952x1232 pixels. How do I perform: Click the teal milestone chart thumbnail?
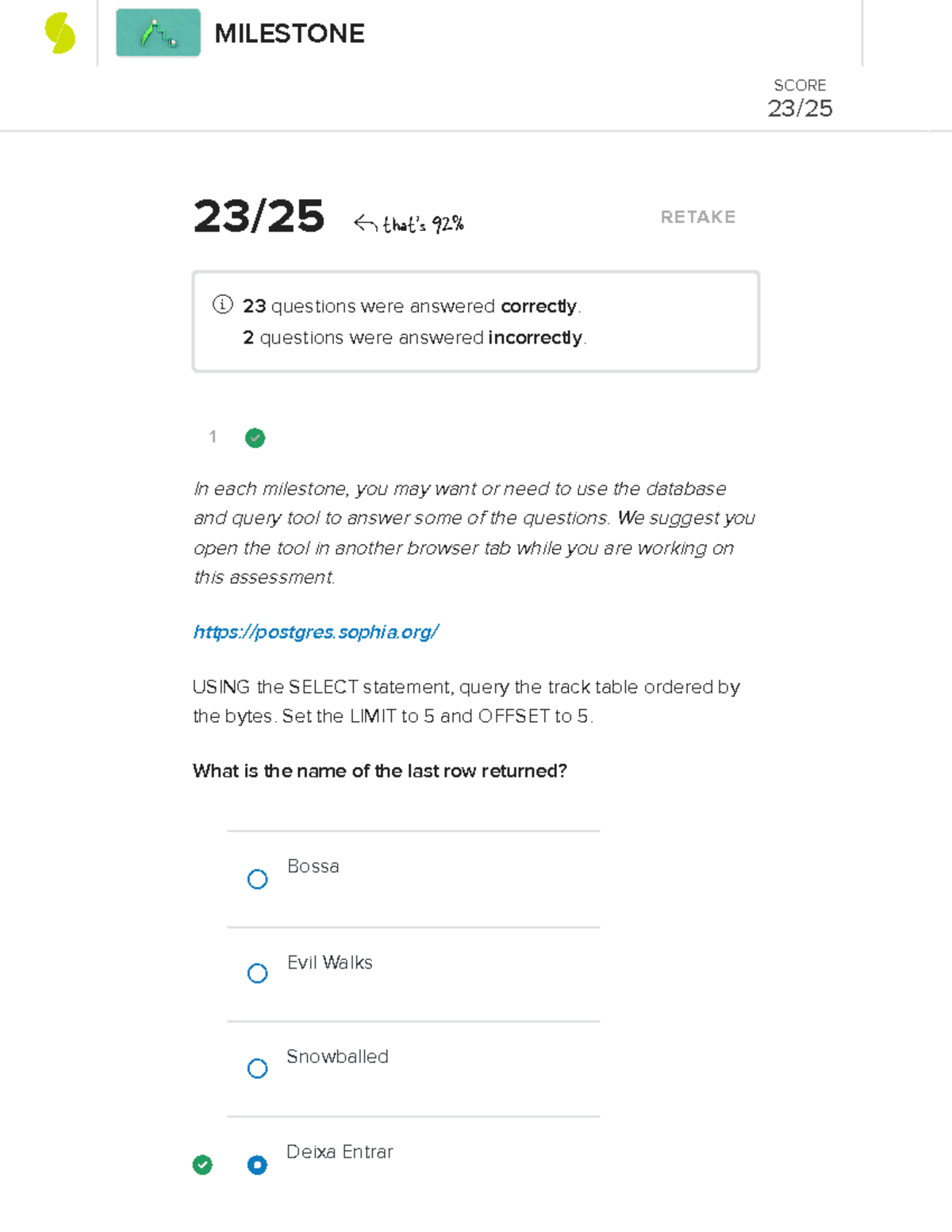click(158, 33)
